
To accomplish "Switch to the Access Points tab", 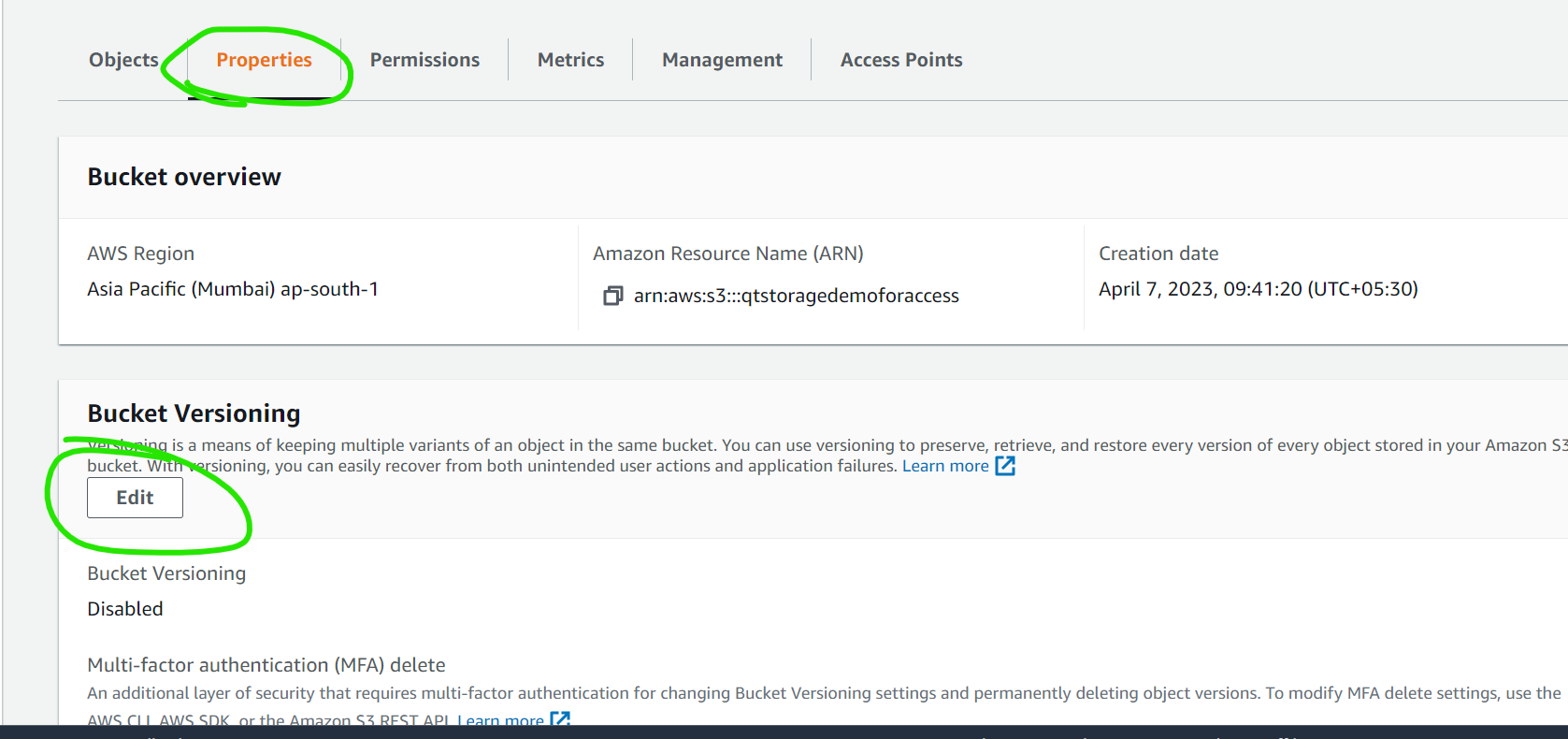I will 901,60.
